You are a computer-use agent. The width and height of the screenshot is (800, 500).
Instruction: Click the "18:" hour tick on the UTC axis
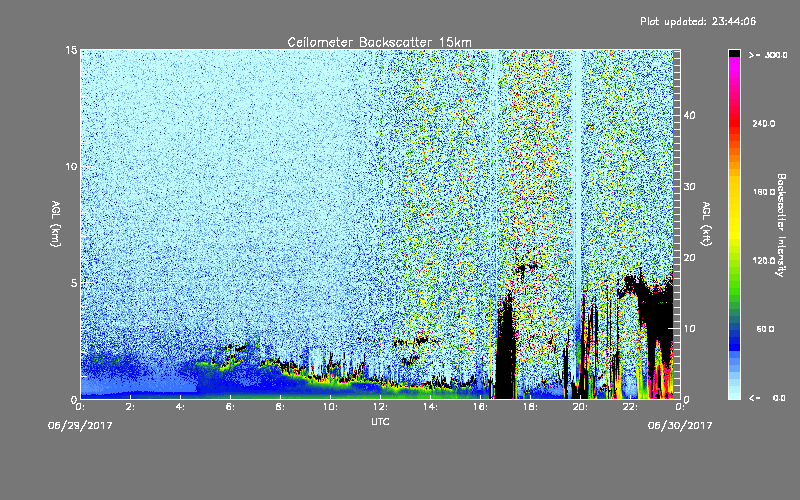pos(531,407)
